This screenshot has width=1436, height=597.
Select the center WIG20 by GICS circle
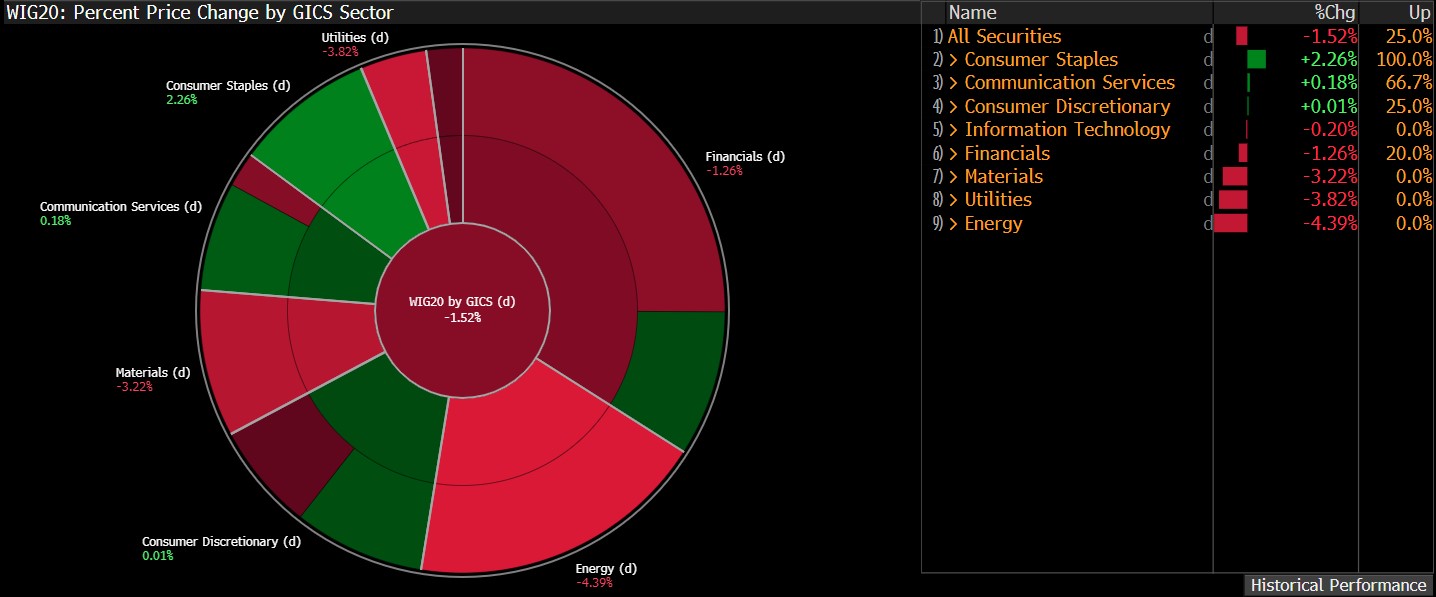[462, 309]
